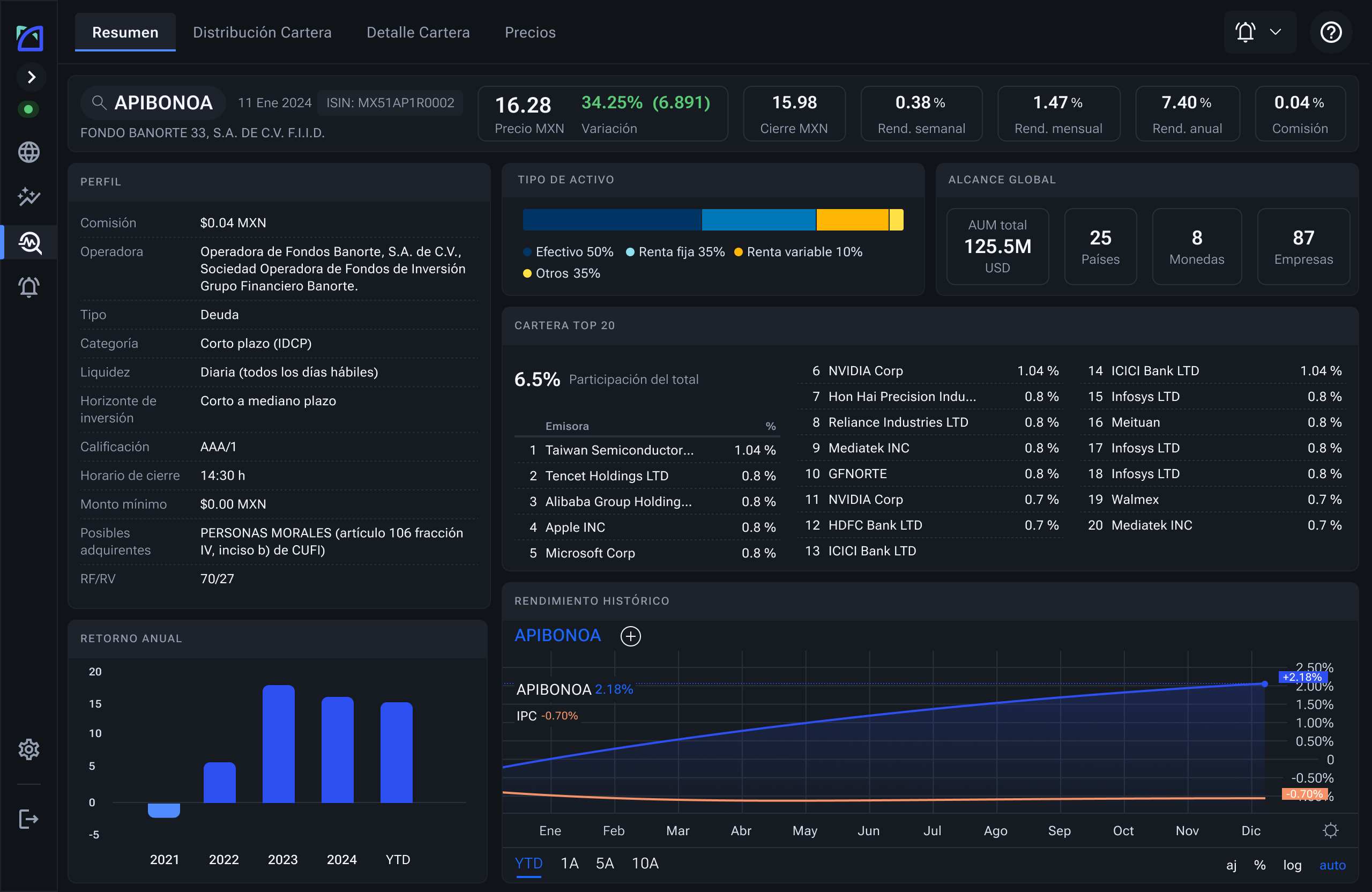This screenshot has height=892, width=1372.
Task: Expand the notifications dropdown chevron
Action: tap(1275, 32)
